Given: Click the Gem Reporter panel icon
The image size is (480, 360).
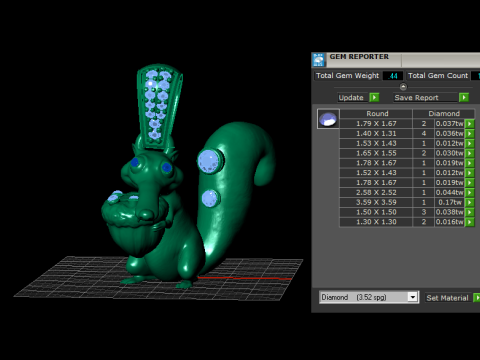Looking at the screenshot, I should [x=319, y=60].
